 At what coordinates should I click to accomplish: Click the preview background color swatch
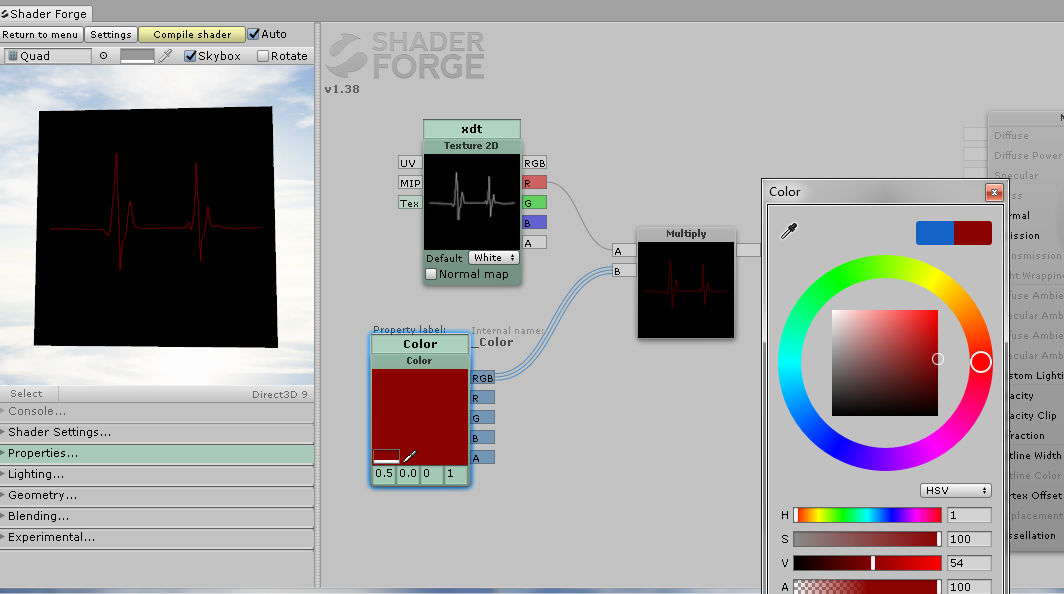click(x=137, y=56)
